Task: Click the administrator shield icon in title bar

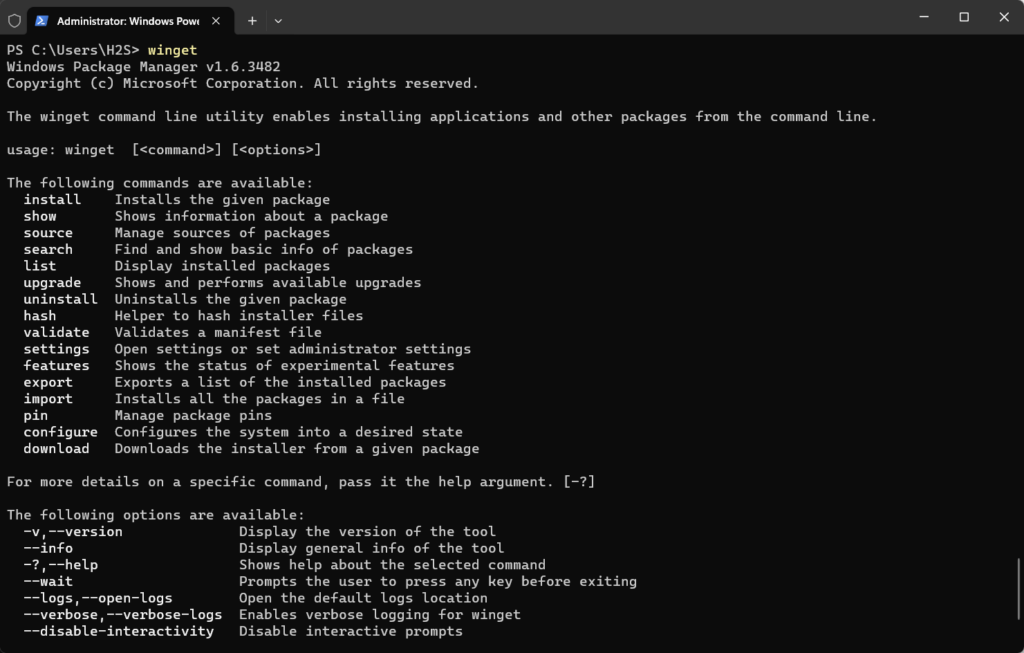Action: click(x=14, y=21)
